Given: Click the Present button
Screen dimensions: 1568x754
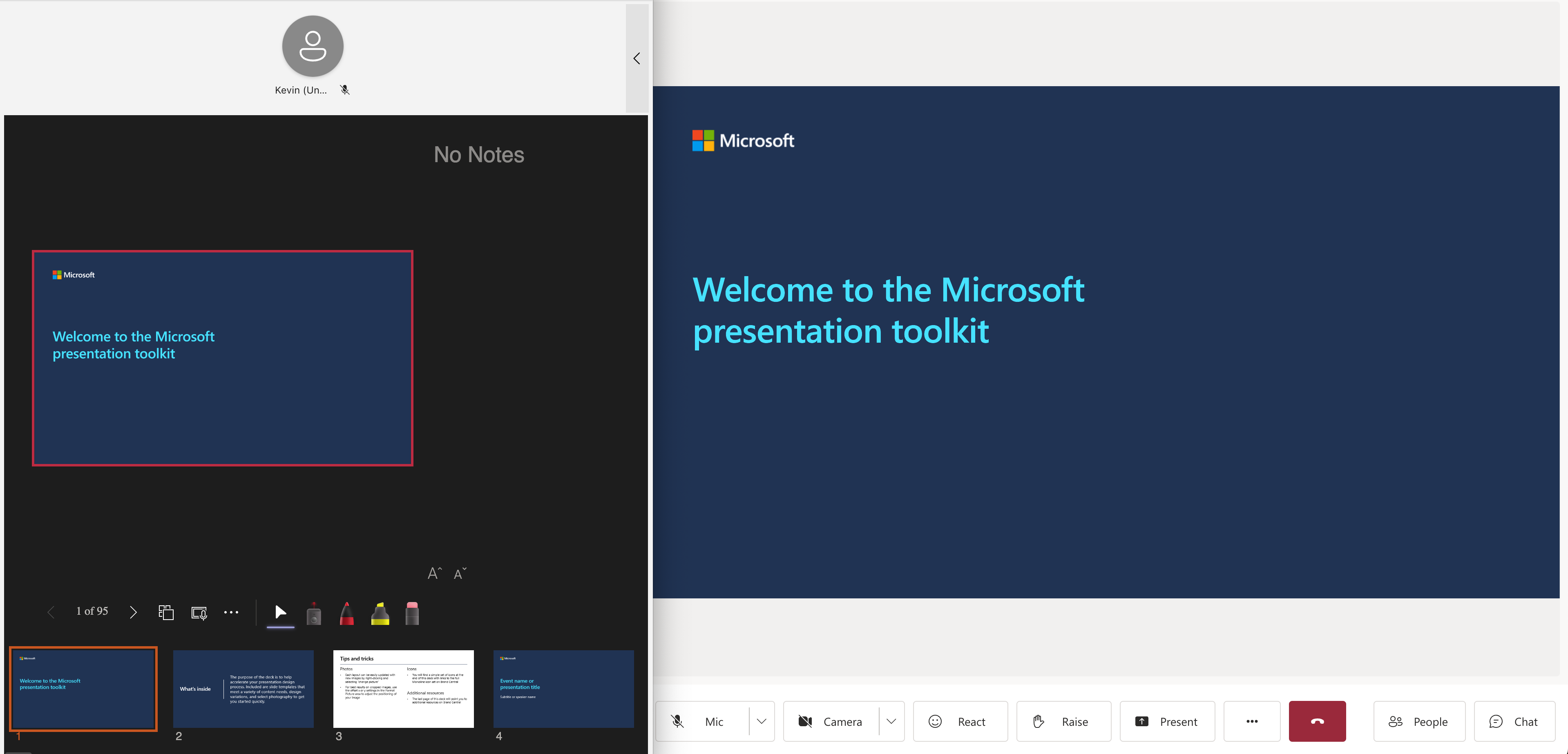Looking at the screenshot, I should (x=1167, y=722).
